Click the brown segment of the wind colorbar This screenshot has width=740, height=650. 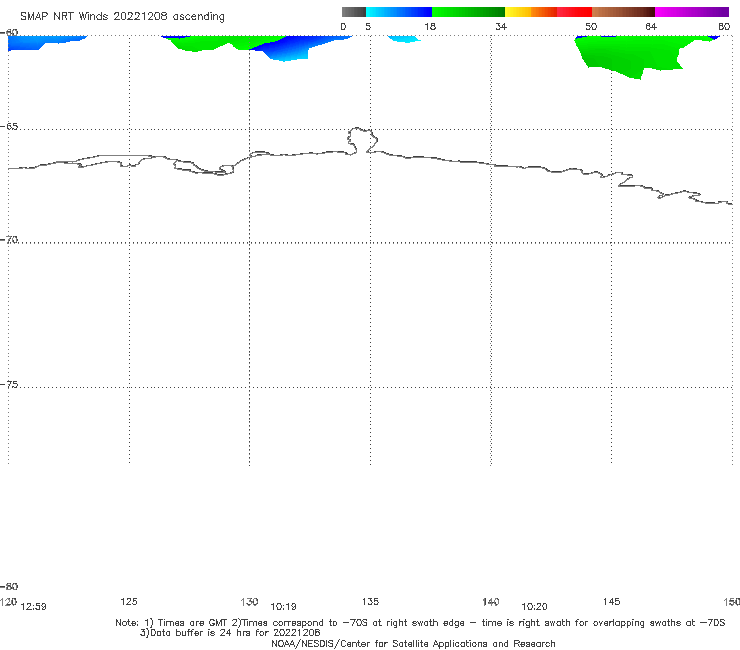tap(623, 12)
